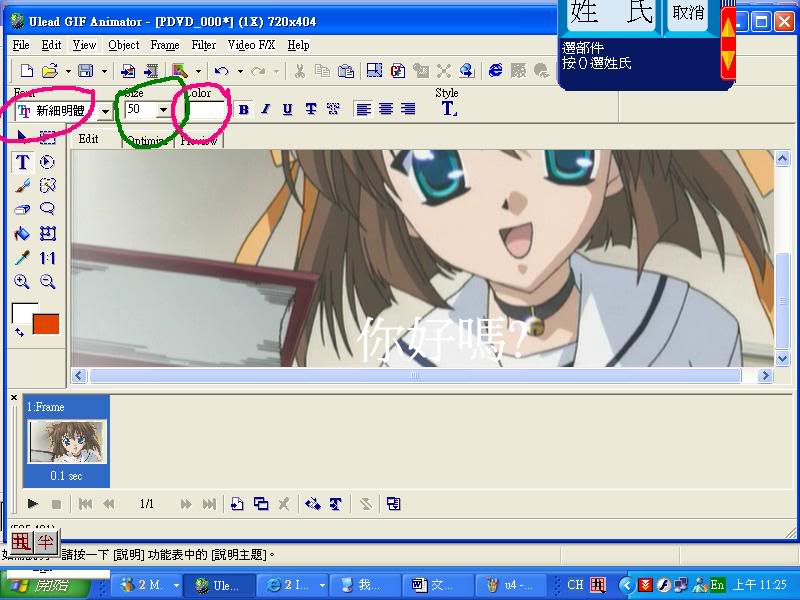Select the Eraser tool
The image size is (800, 600).
click(x=22, y=210)
